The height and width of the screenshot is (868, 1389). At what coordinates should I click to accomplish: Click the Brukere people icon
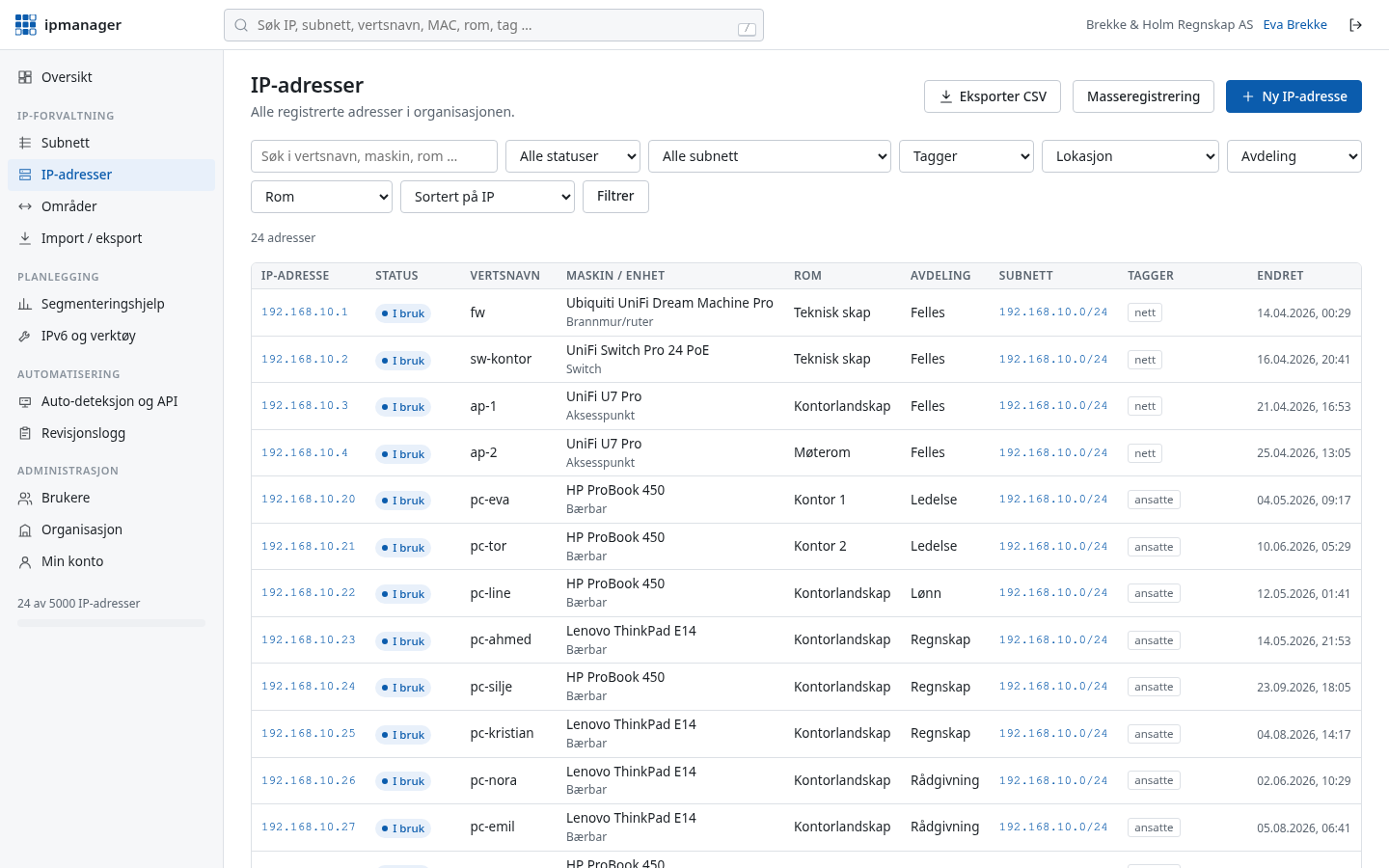(x=25, y=498)
